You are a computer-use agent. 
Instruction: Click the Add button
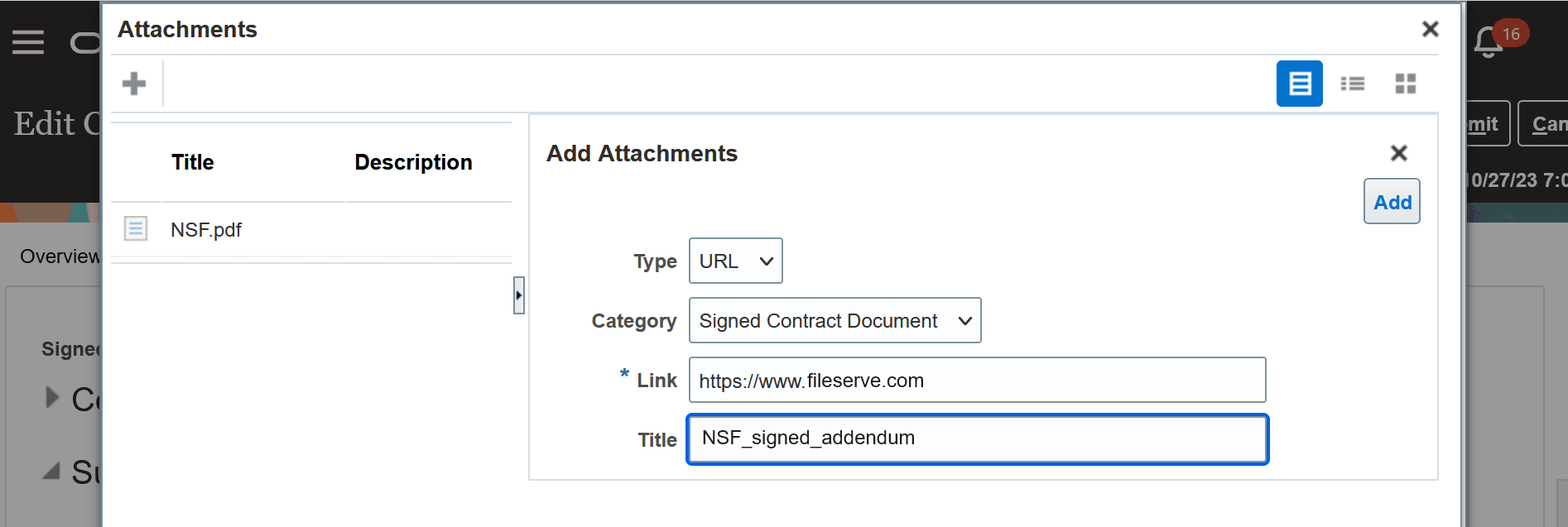pos(1392,202)
